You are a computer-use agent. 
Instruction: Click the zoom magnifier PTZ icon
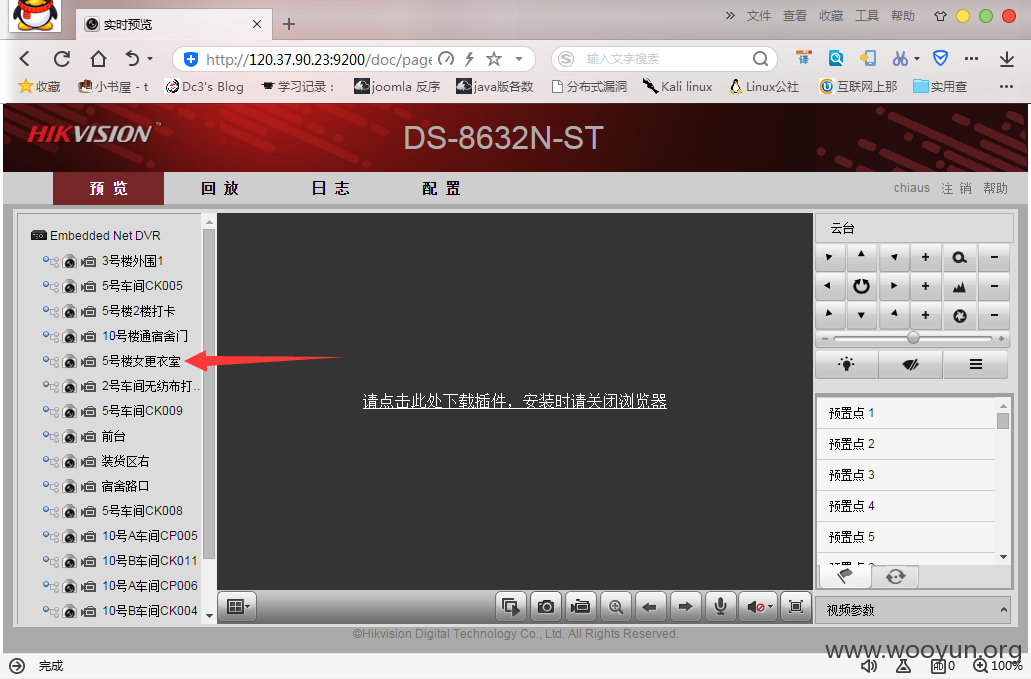(959, 257)
